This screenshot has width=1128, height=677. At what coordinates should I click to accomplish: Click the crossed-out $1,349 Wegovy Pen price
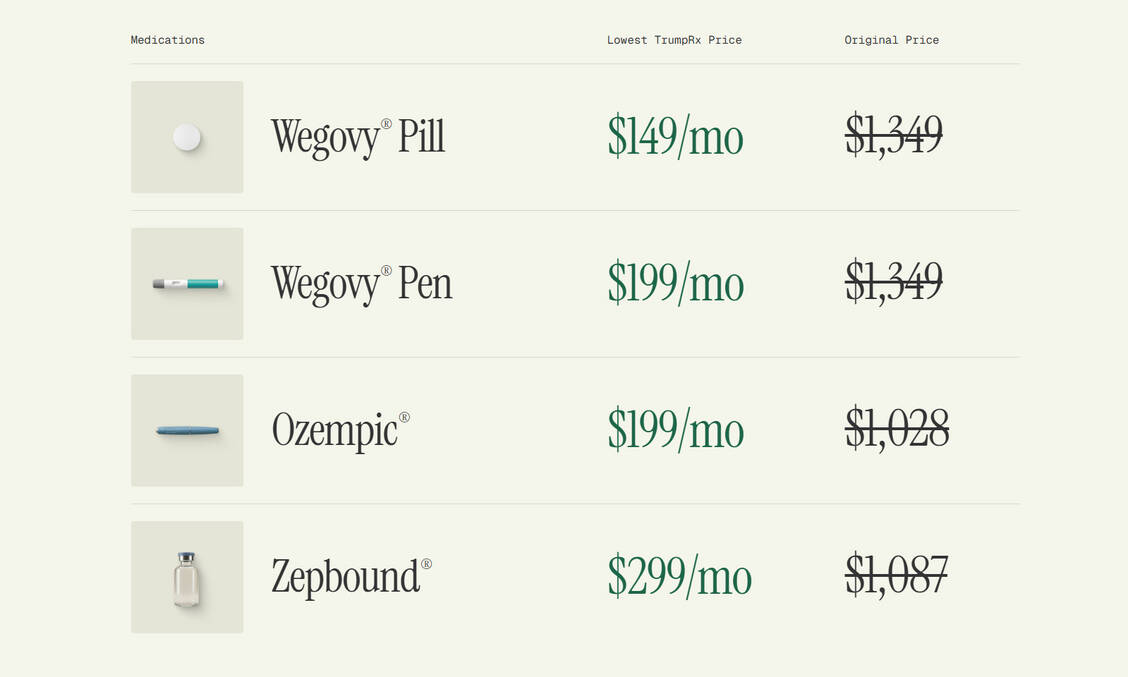pos(893,282)
